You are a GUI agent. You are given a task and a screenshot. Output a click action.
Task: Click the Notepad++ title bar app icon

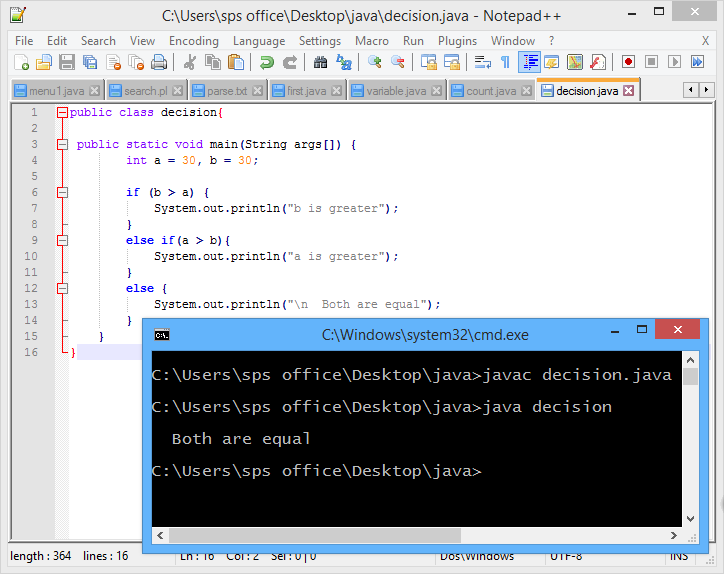pyautogui.click(x=18, y=15)
